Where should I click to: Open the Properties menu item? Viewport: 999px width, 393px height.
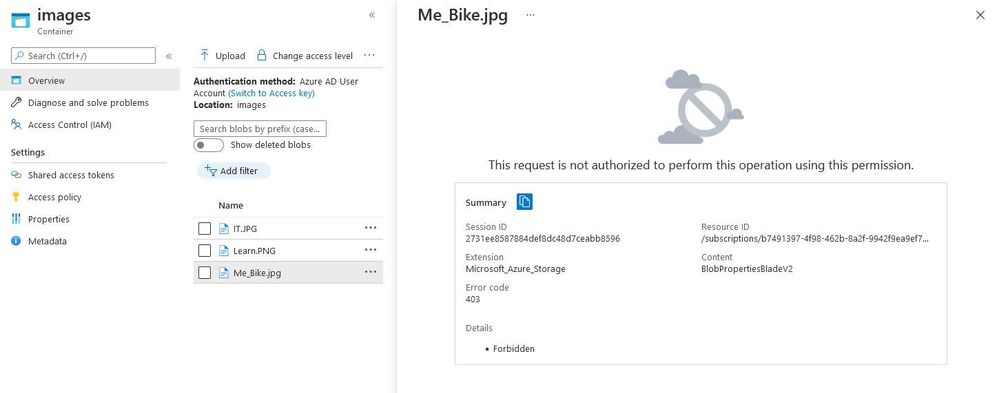pyautogui.click(x=48, y=219)
